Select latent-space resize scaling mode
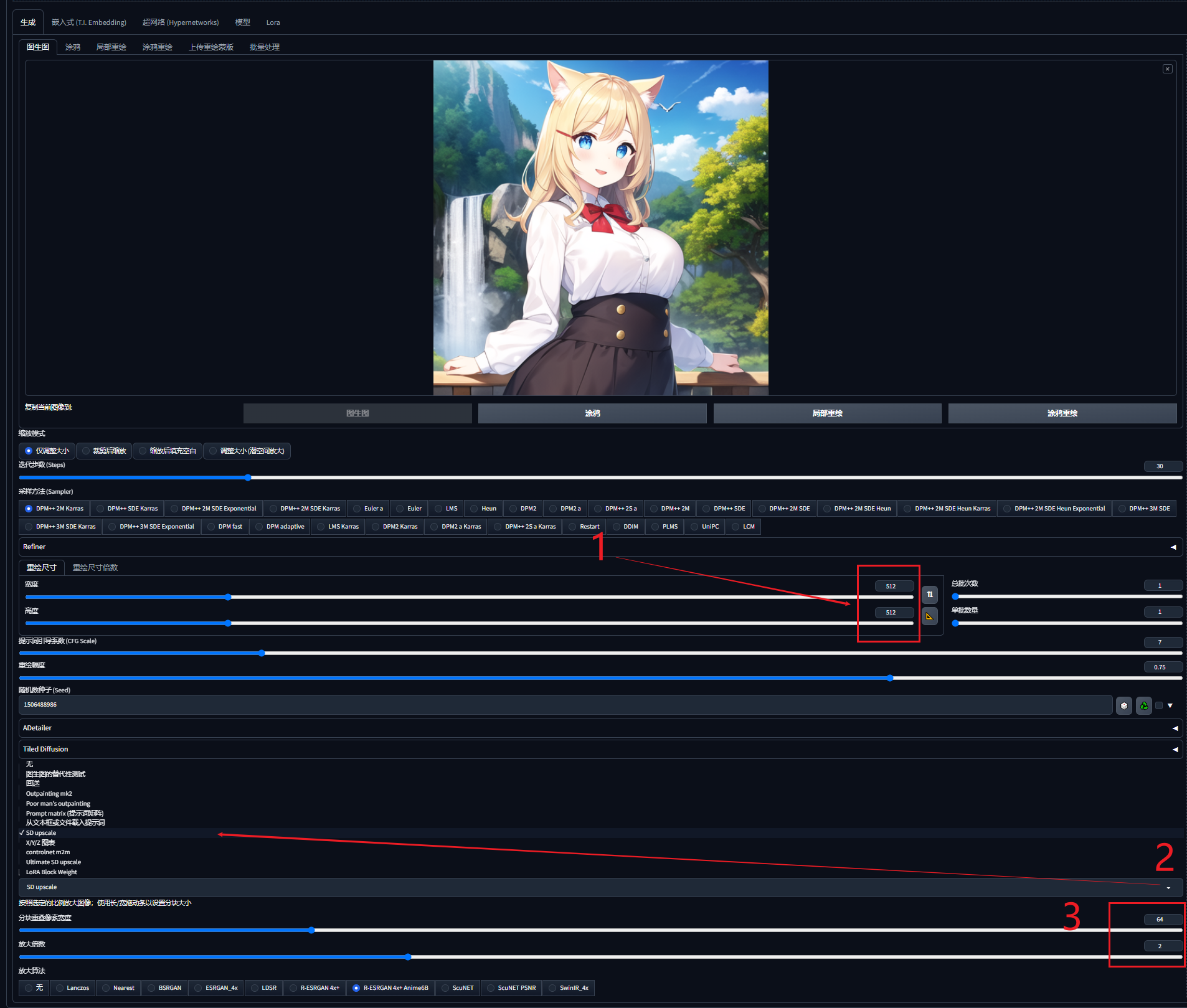 tap(247, 451)
